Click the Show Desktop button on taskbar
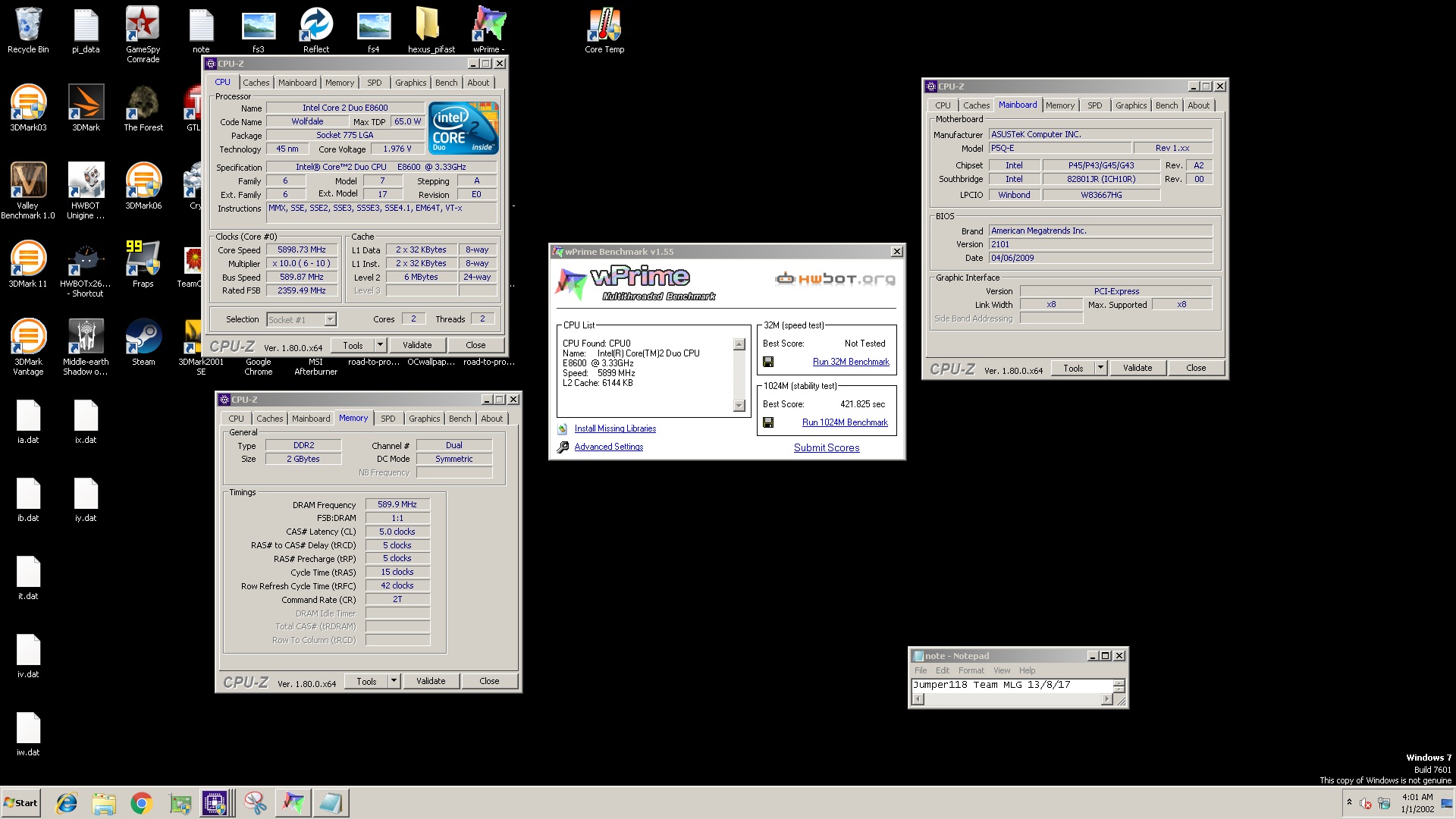 [x=1447, y=803]
